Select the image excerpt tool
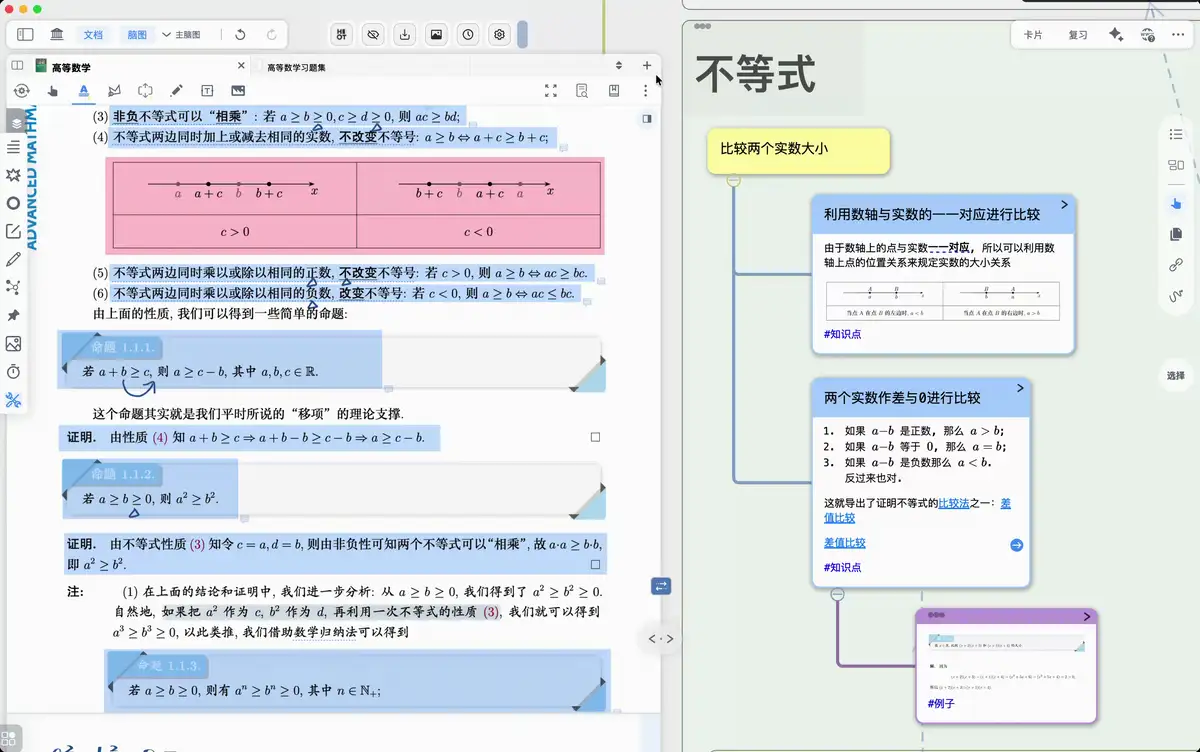Image resolution: width=1200 pixels, height=752 pixels. 239,91
